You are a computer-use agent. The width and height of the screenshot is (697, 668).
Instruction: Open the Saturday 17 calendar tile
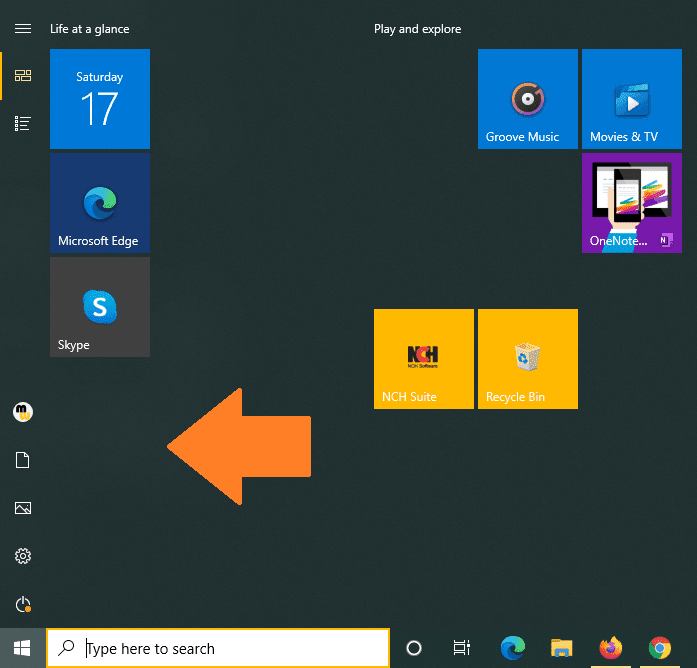[x=100, y=99]
